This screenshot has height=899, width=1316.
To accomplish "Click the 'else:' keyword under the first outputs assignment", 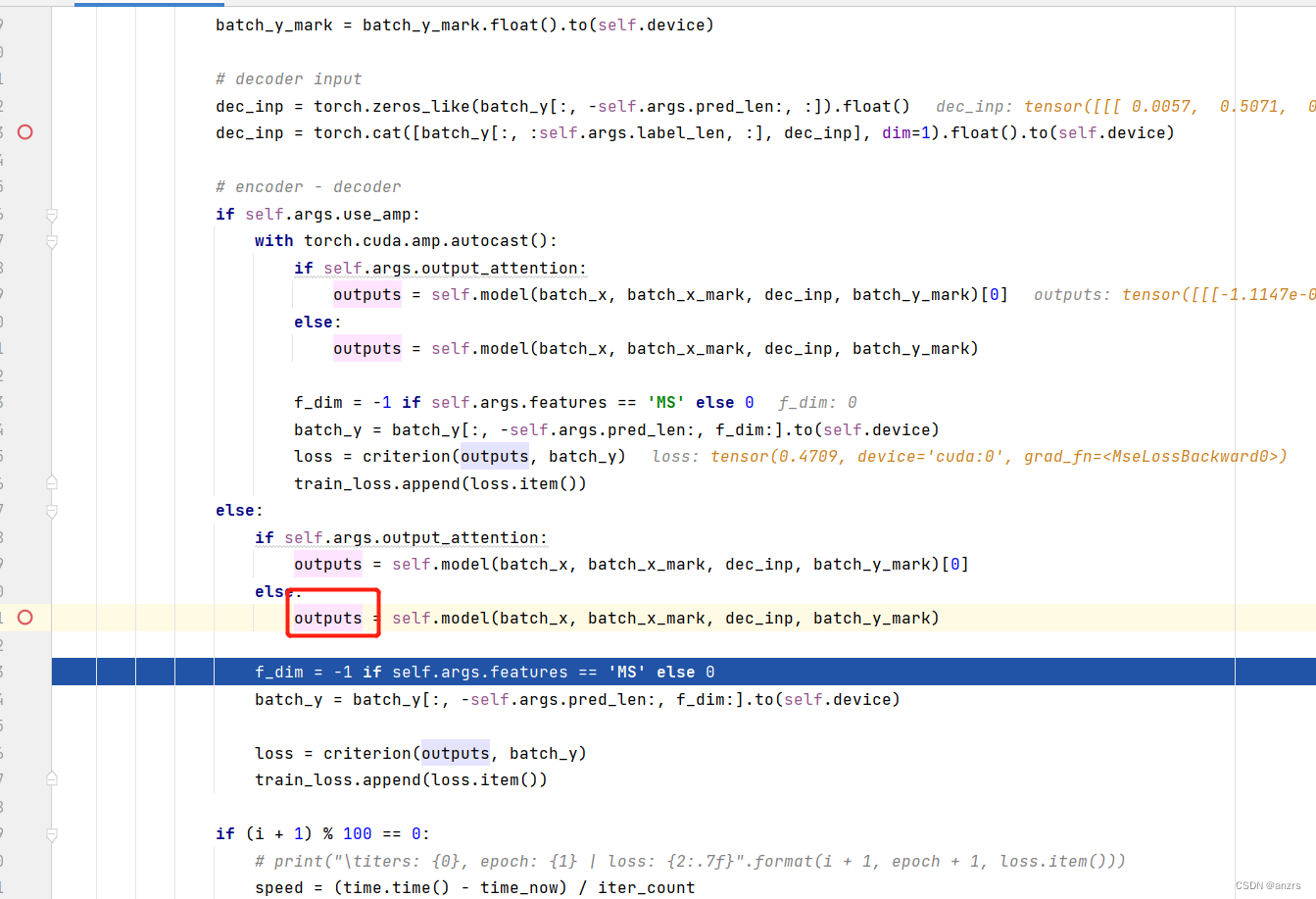I will [317, 323].
